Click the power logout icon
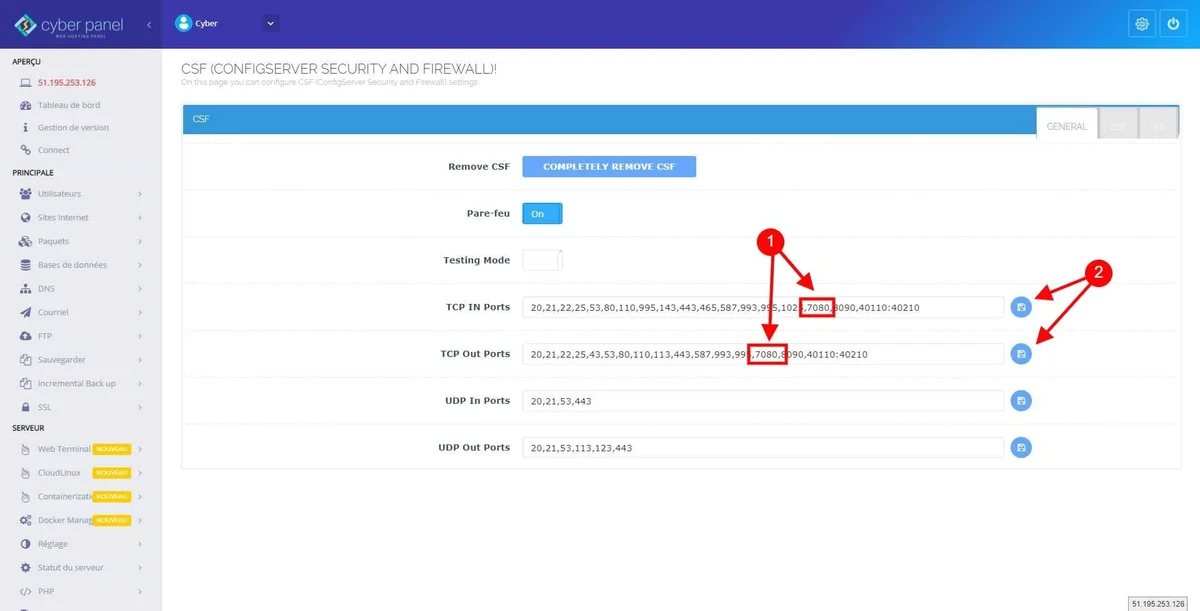Viewport: 1200px width, 611px height. point(1173,24)
